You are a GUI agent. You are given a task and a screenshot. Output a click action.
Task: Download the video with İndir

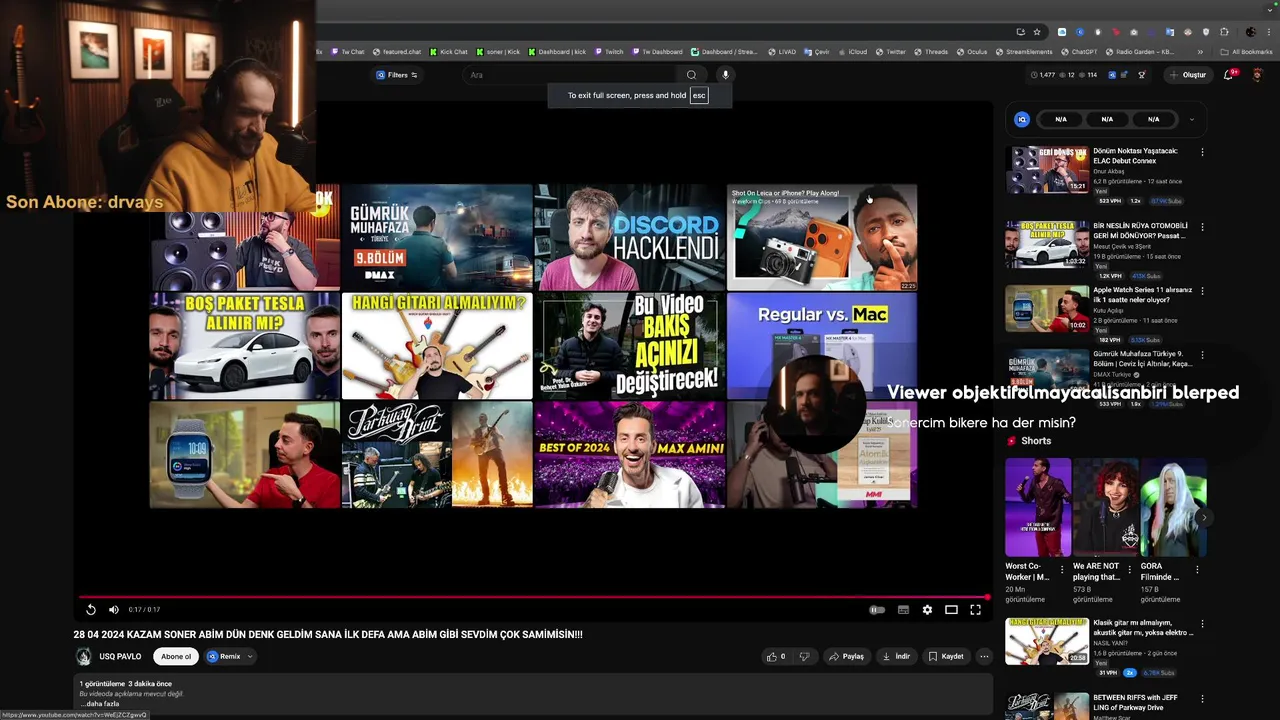[x=896, y=657]
